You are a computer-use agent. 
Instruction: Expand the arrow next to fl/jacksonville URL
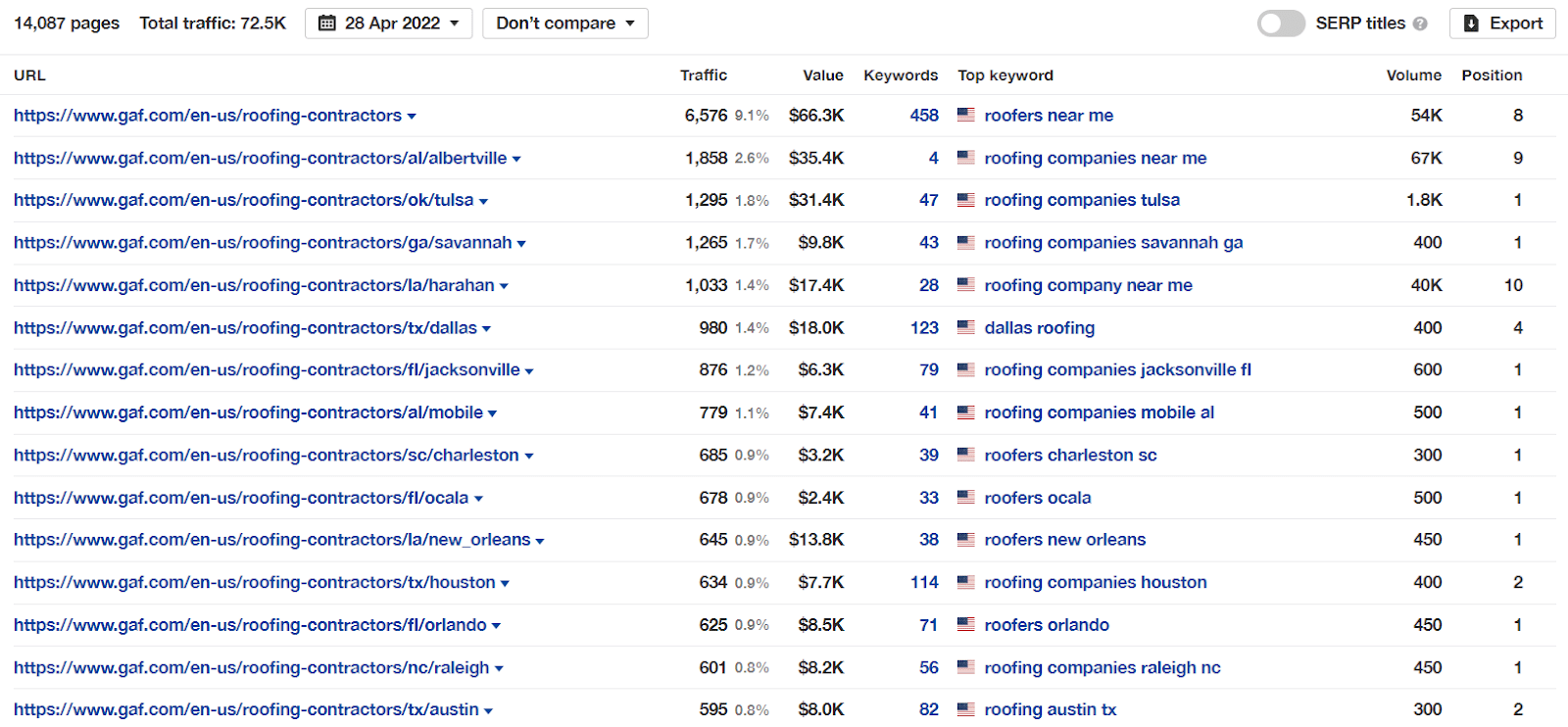pyautogui.click(x=529, y=371)
